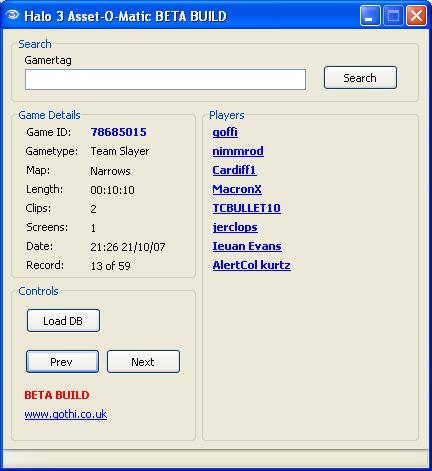Click the Load DB button
Viewport: 432px width, 471px height.
point(63,321)
